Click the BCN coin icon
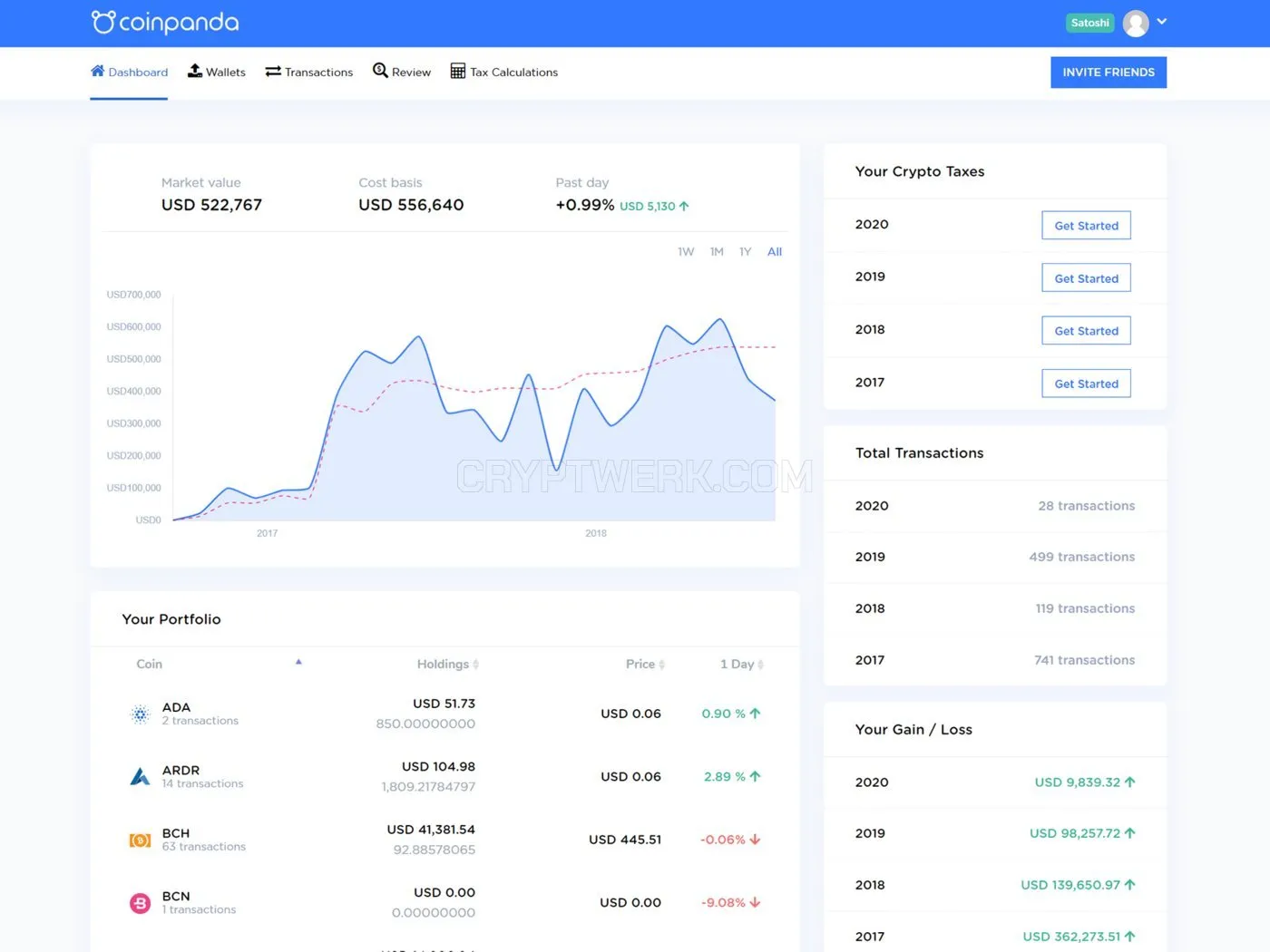Image resolution: width=1270 pixels, height=952 pixels. 140,903
